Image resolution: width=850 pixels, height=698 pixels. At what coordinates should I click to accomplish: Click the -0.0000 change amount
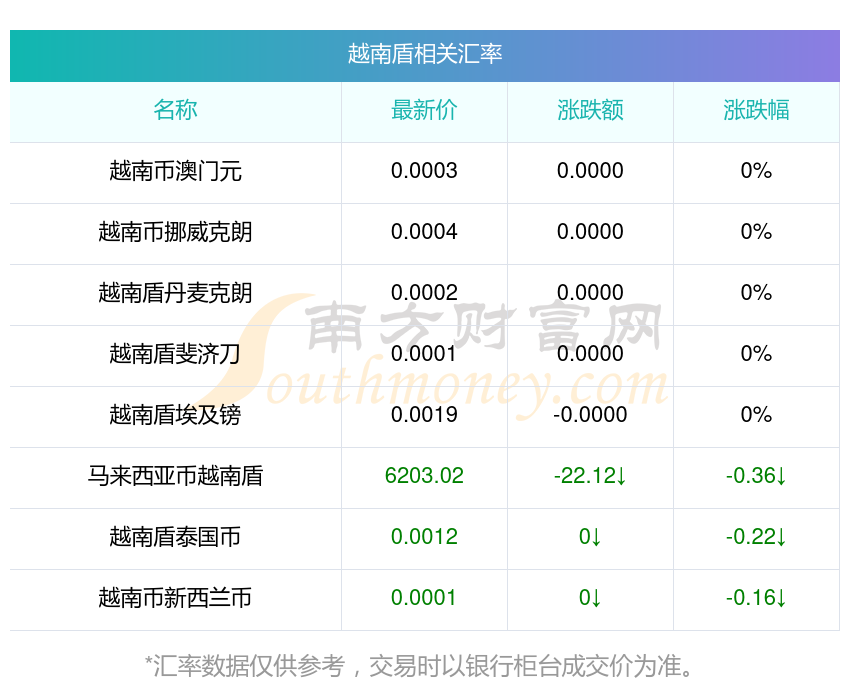pos(590,415)
